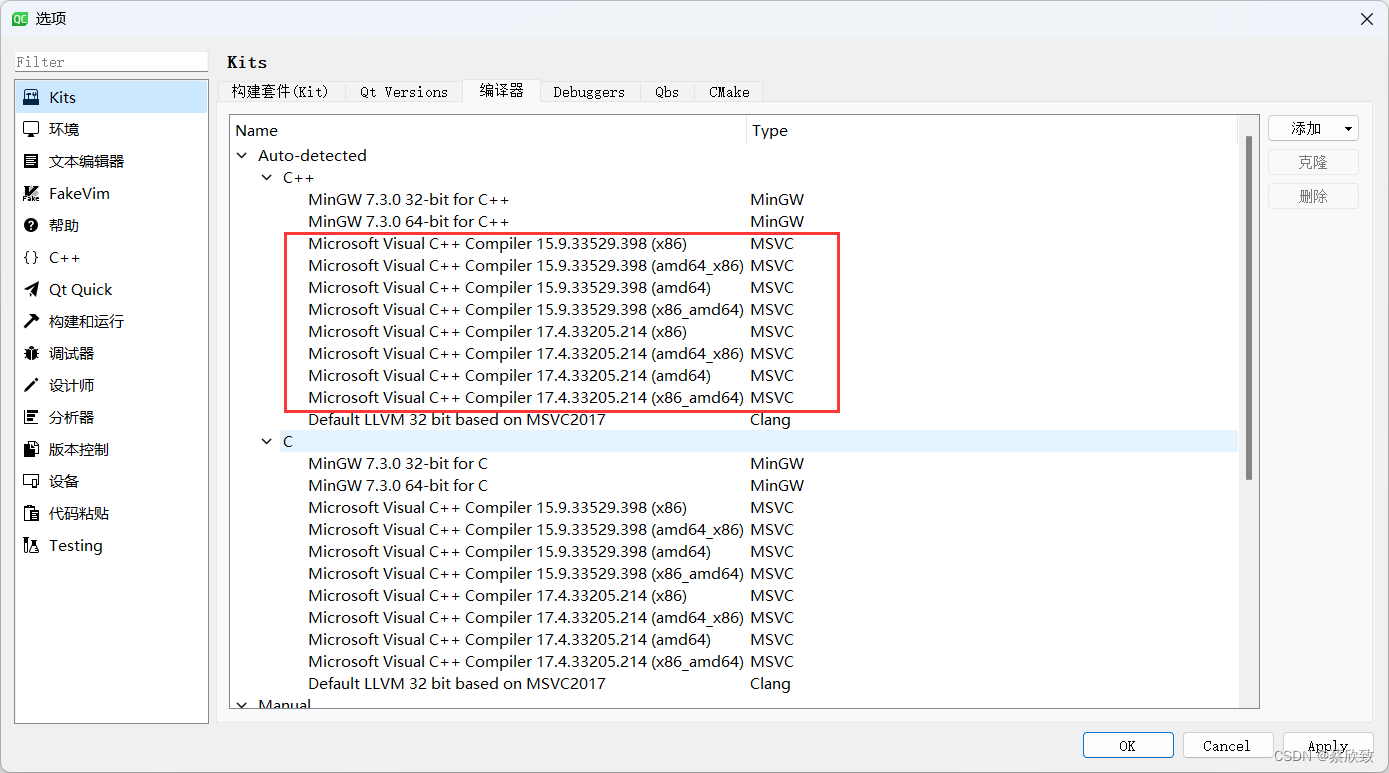The width and height of the screenshot is (1389, 773).
Task: Select MSVC 15.9.33529.398 (amd64_x86) under C
Action: click(526, 530)
